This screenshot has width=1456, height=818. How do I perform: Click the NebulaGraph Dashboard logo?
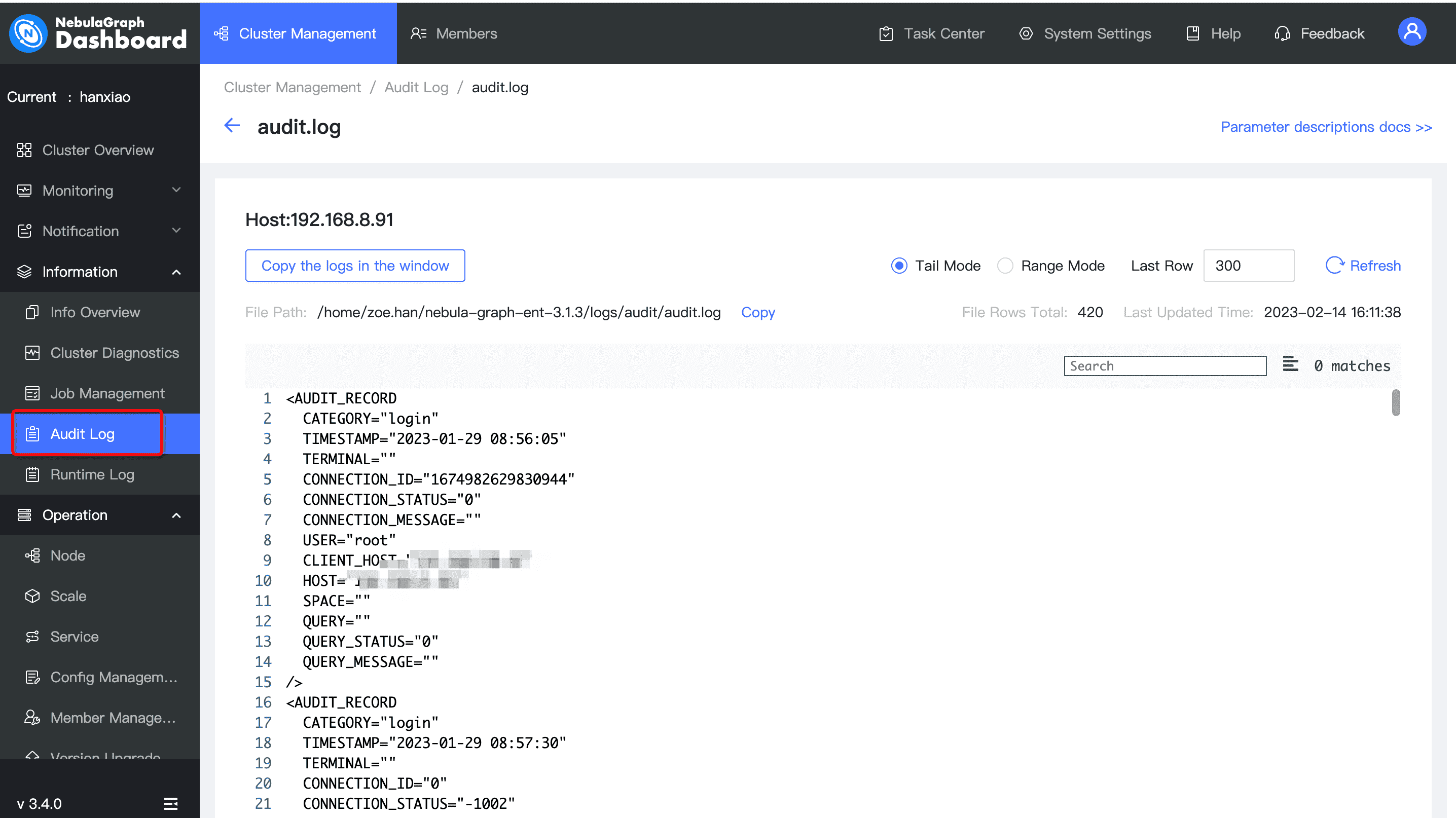pos(99,33)
